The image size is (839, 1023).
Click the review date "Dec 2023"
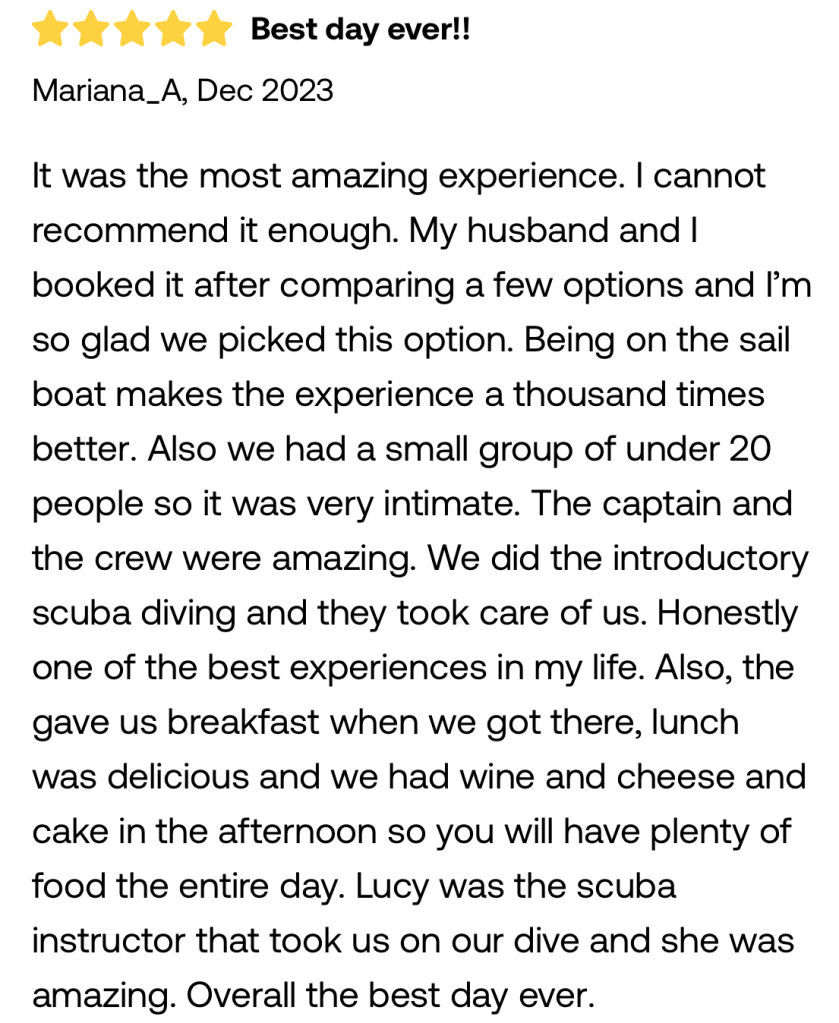coord(265,91)
